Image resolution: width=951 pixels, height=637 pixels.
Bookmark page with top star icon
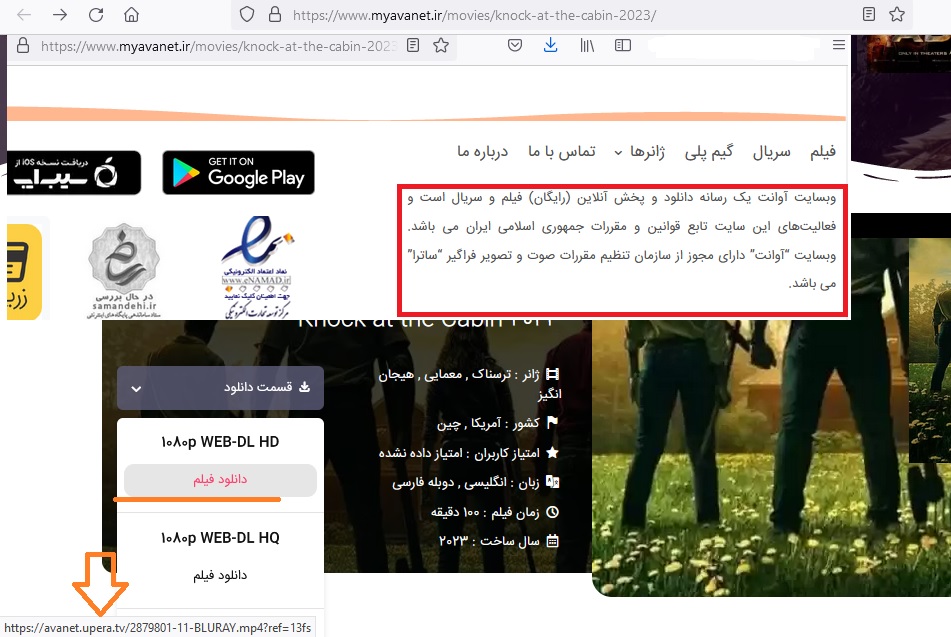(897, 14)
